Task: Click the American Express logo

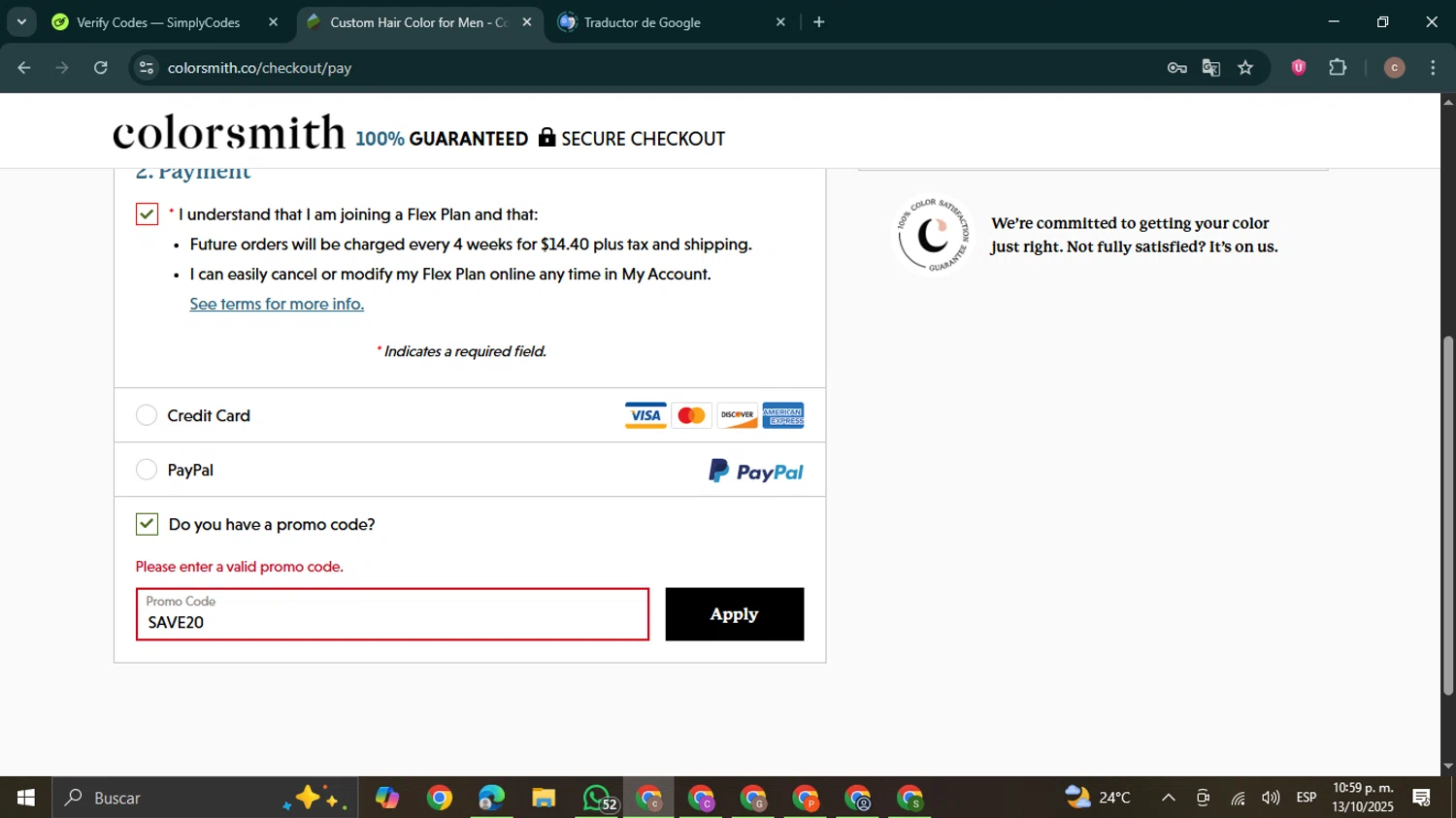Action: (783, 415)
